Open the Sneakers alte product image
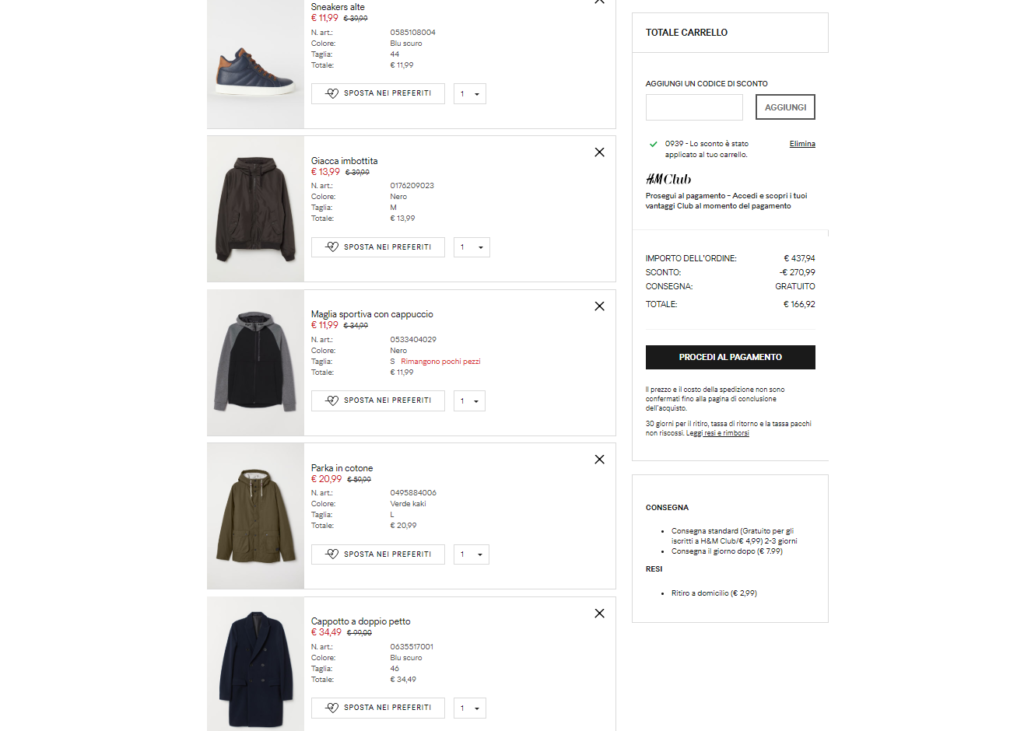This screenshot has height=731, width=1024. [x=255, y=64]
